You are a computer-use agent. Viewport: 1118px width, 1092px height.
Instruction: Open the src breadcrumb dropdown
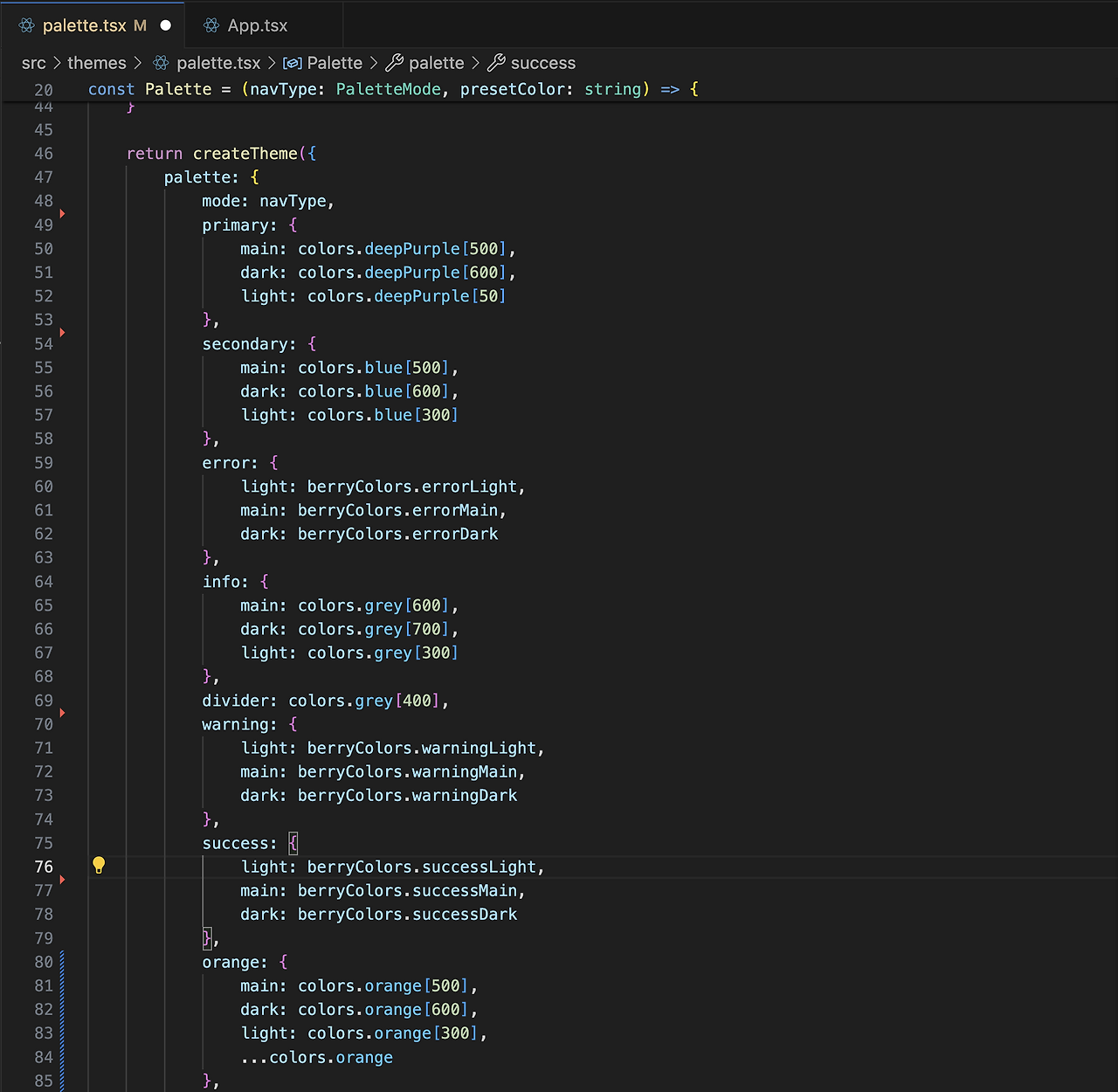coord(33,63)
